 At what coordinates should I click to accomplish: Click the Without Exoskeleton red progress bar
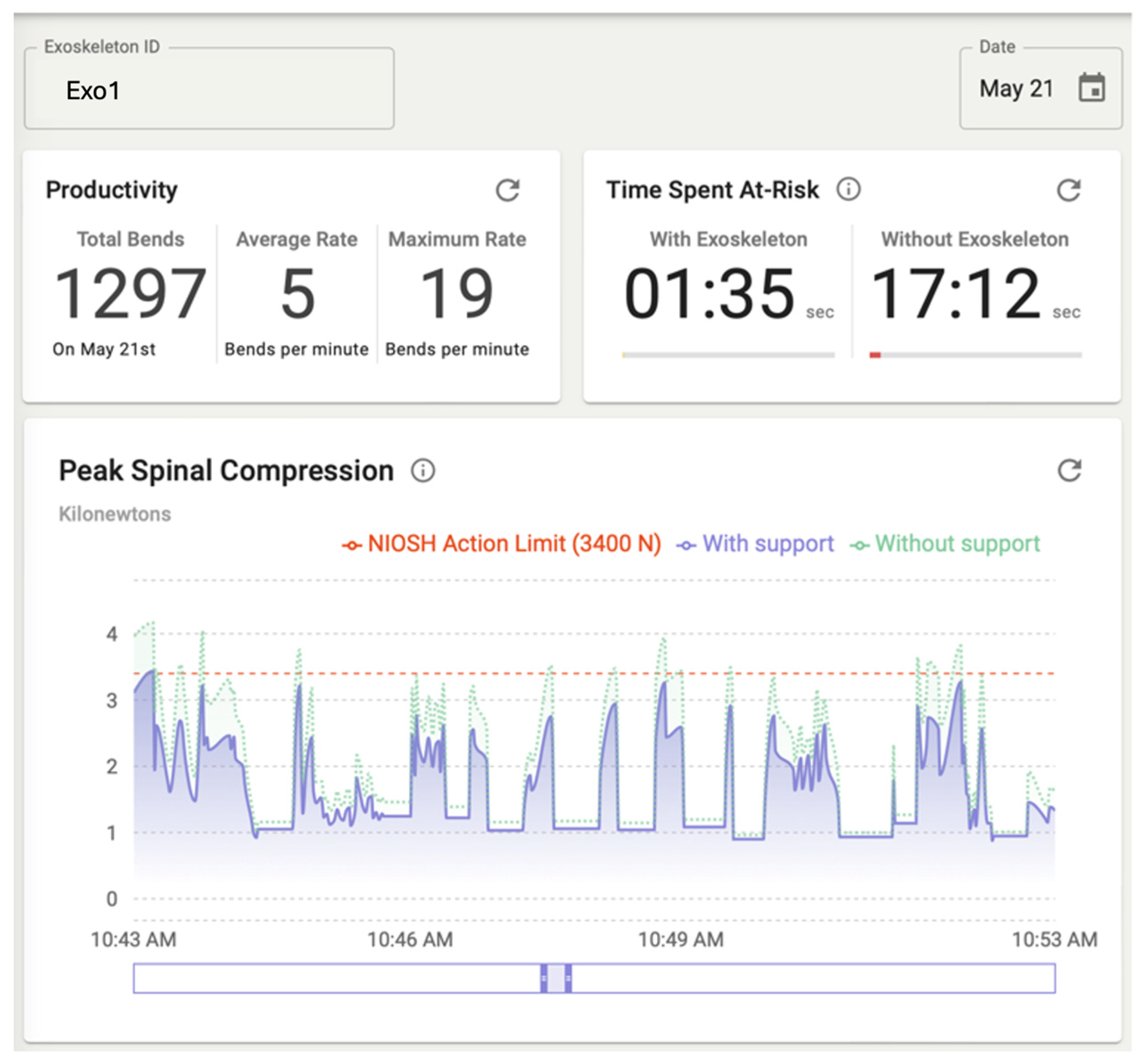click(x=875, y=355)
